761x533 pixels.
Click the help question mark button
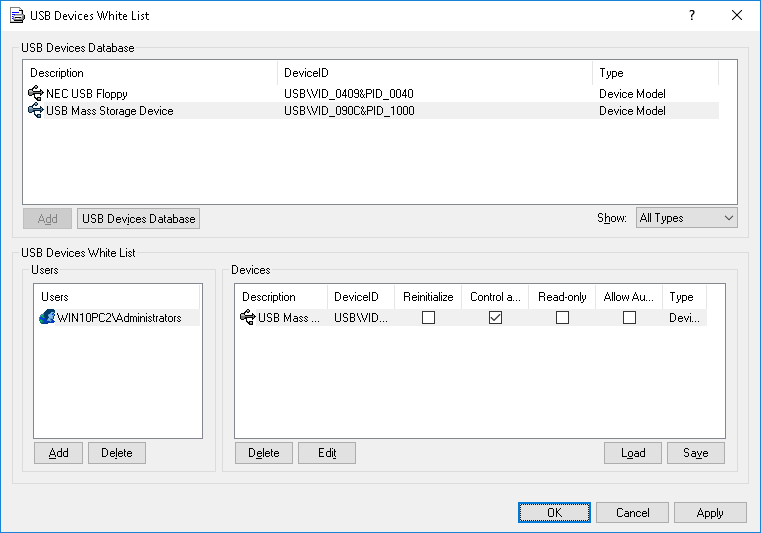pos(692,16)
